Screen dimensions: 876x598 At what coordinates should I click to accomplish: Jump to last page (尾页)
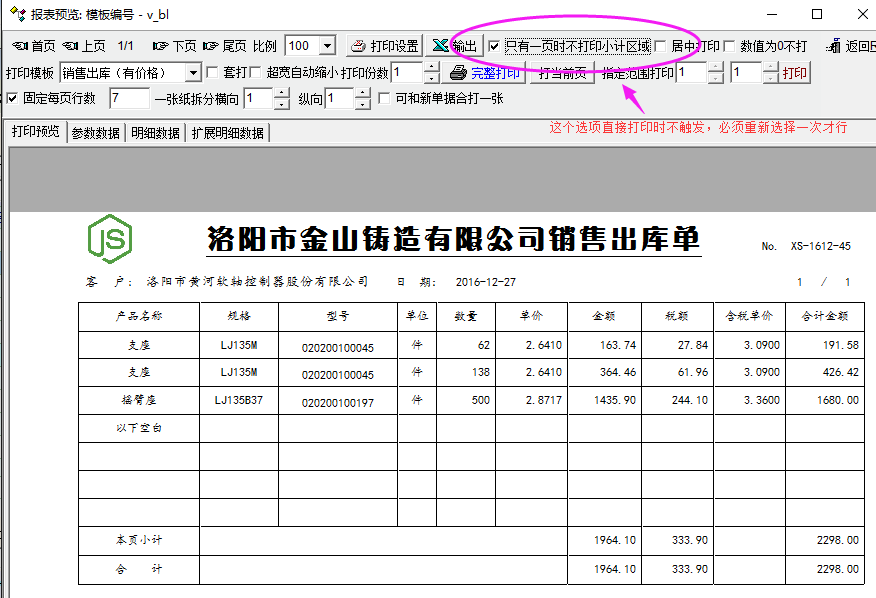pyautogui.click(x=224, y=46)
